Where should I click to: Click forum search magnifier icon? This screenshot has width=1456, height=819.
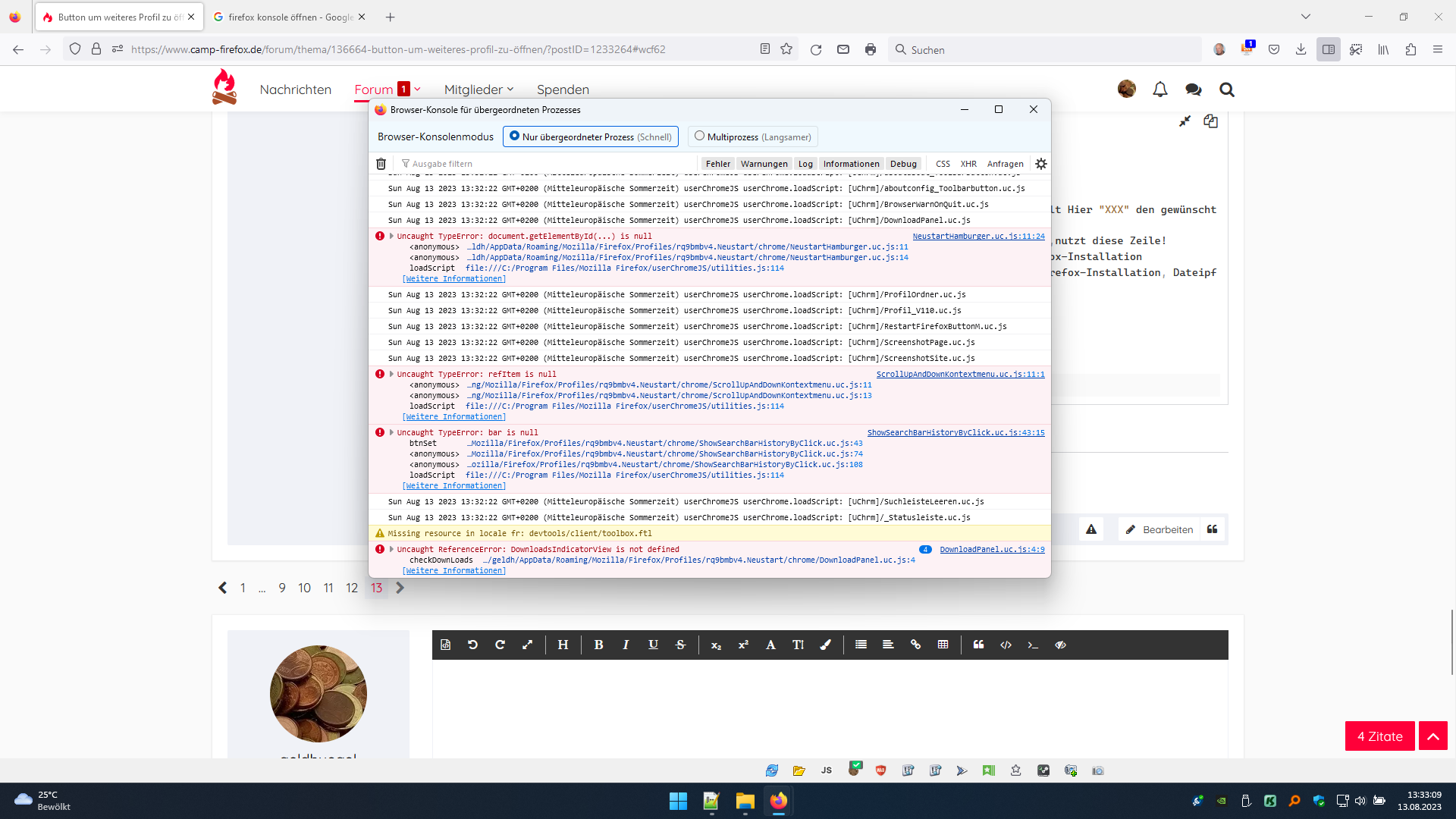tap(1226, 89)
